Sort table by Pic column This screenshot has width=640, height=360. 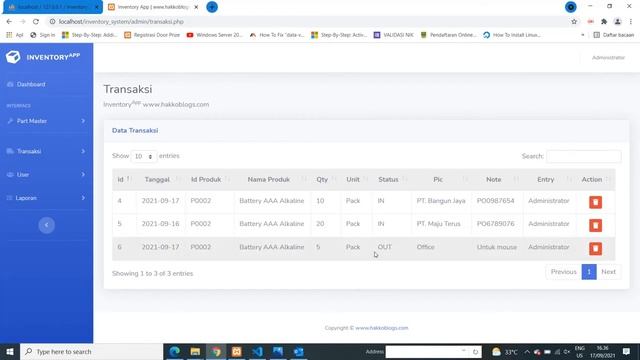point(441,180)
